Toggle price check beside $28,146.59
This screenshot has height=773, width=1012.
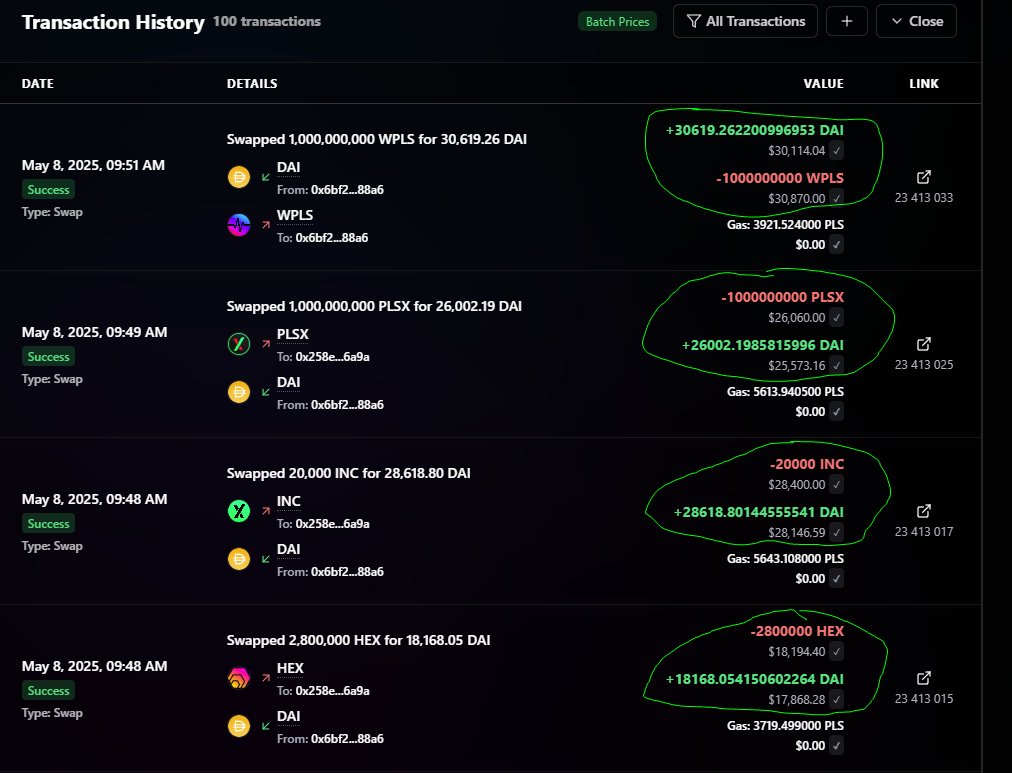836,533
